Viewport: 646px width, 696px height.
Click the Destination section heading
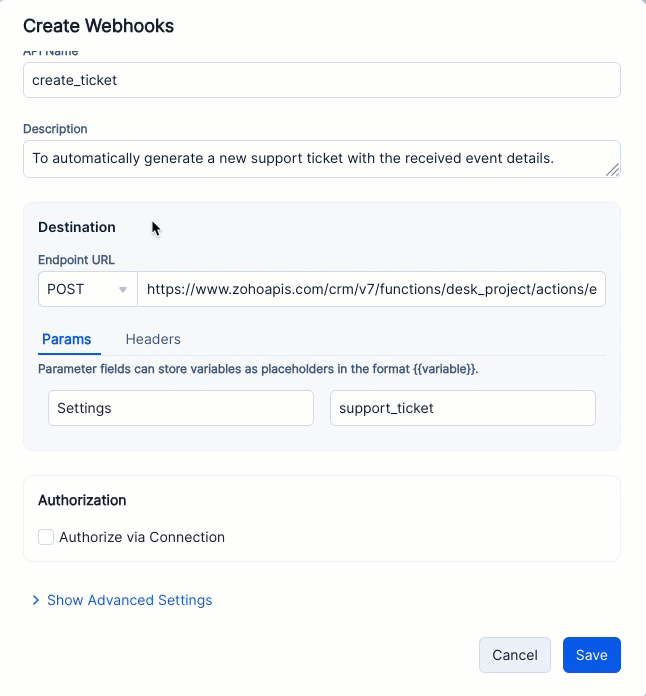77,227
